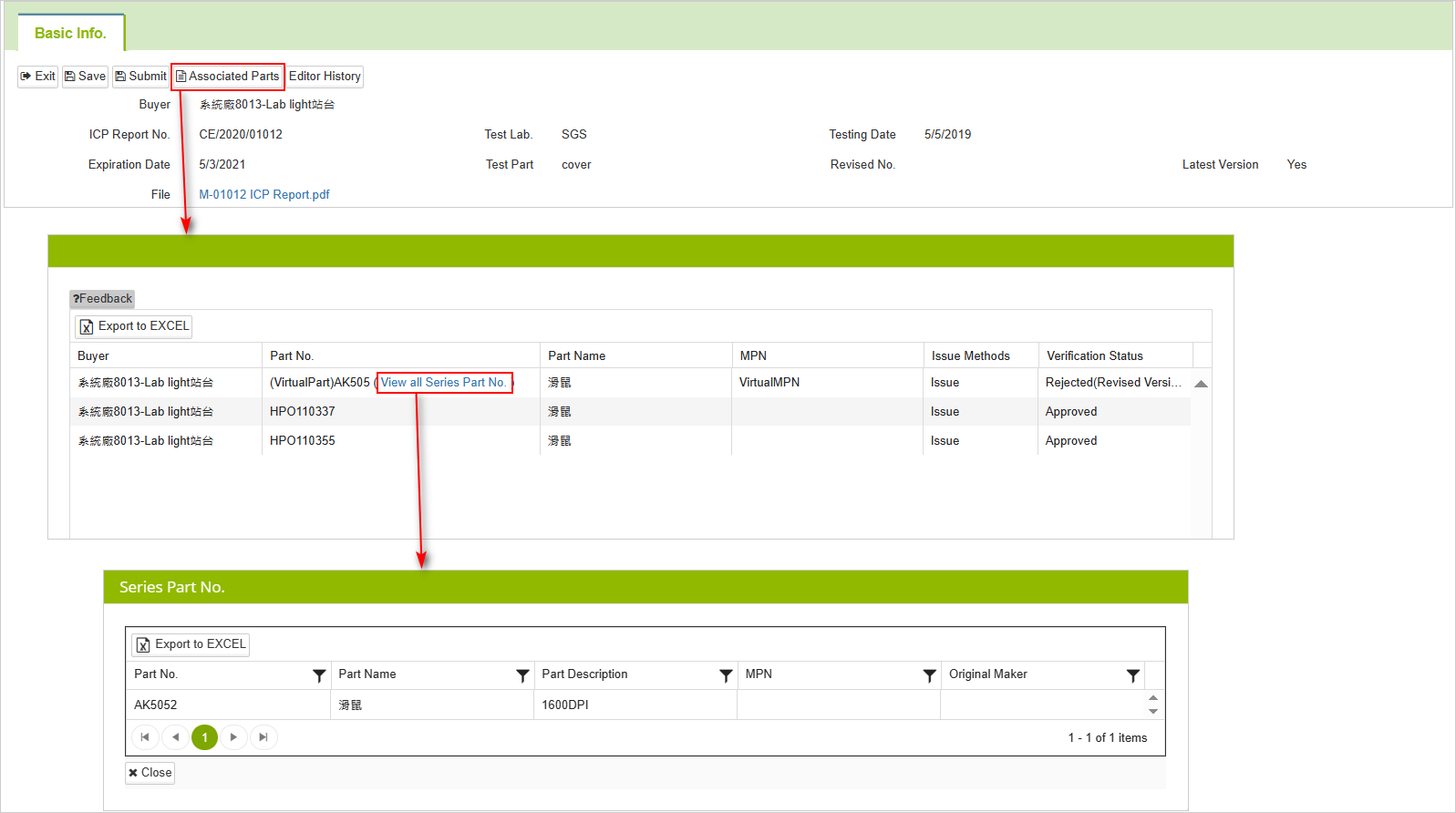This screenshot has height=813, width=1456.
Task: Click the scroll-up arrow in associated parts grid
Action: 1202,384
